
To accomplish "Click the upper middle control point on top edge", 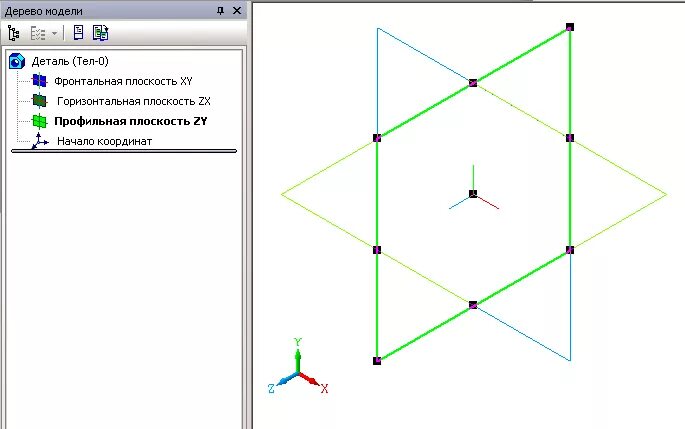I will click(x=473, y=83).
